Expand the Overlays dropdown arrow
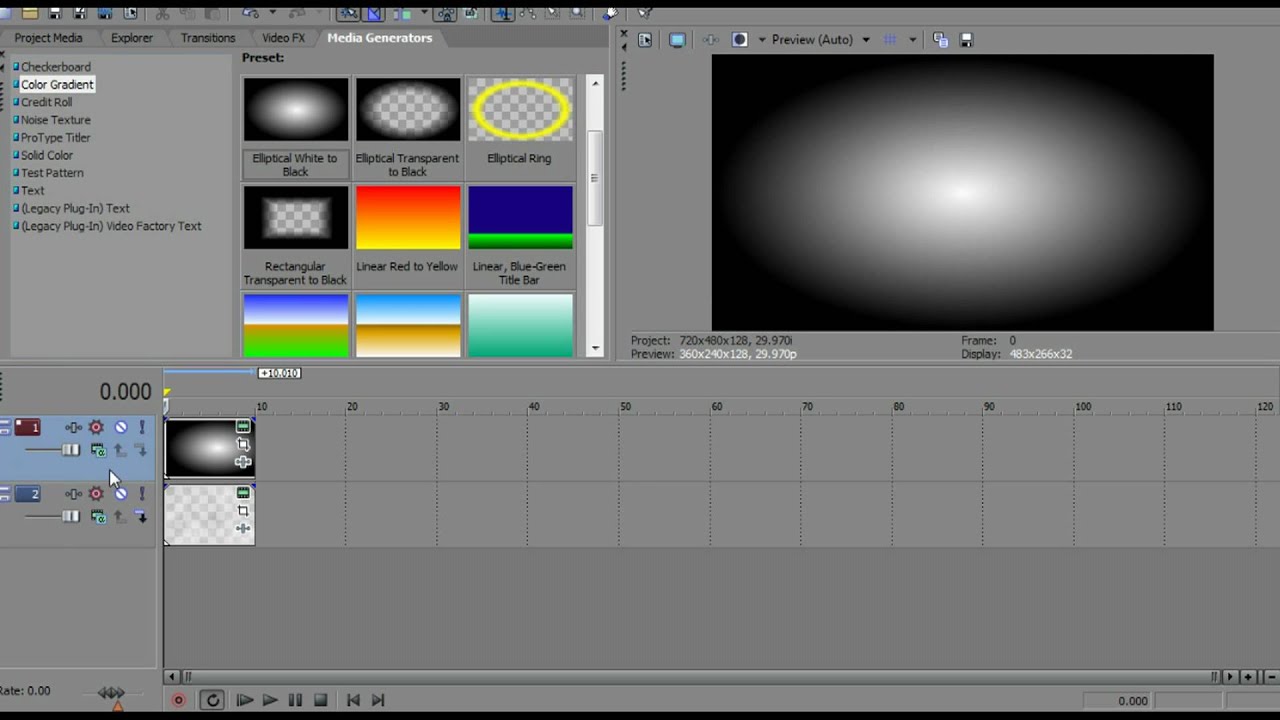The height and width of the screenshot is (720, 1280). [x=912, y=40]
